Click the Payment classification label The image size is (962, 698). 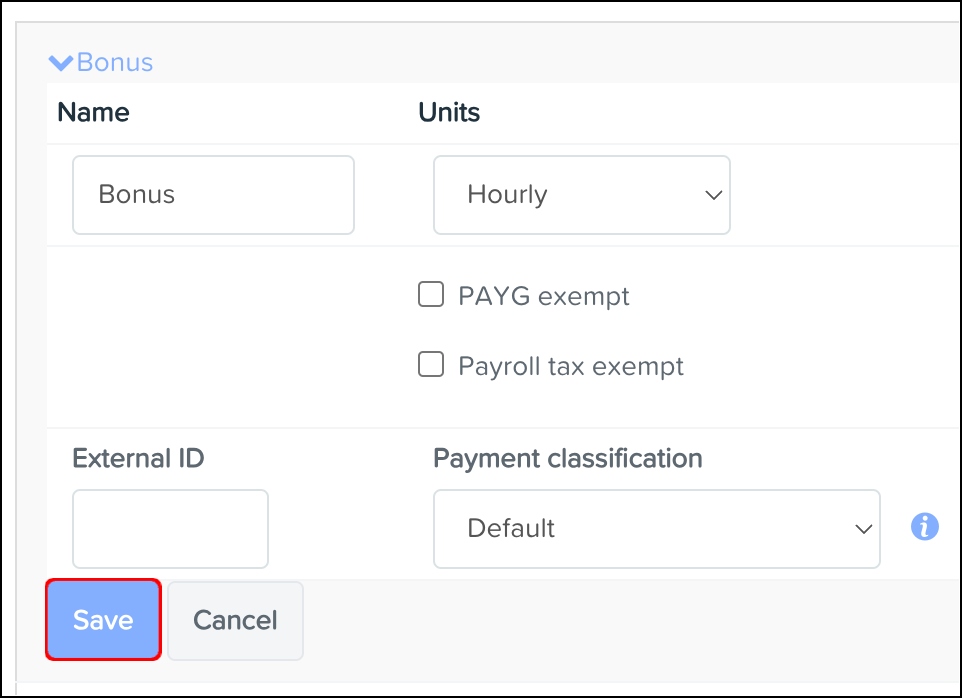[567, 458]
